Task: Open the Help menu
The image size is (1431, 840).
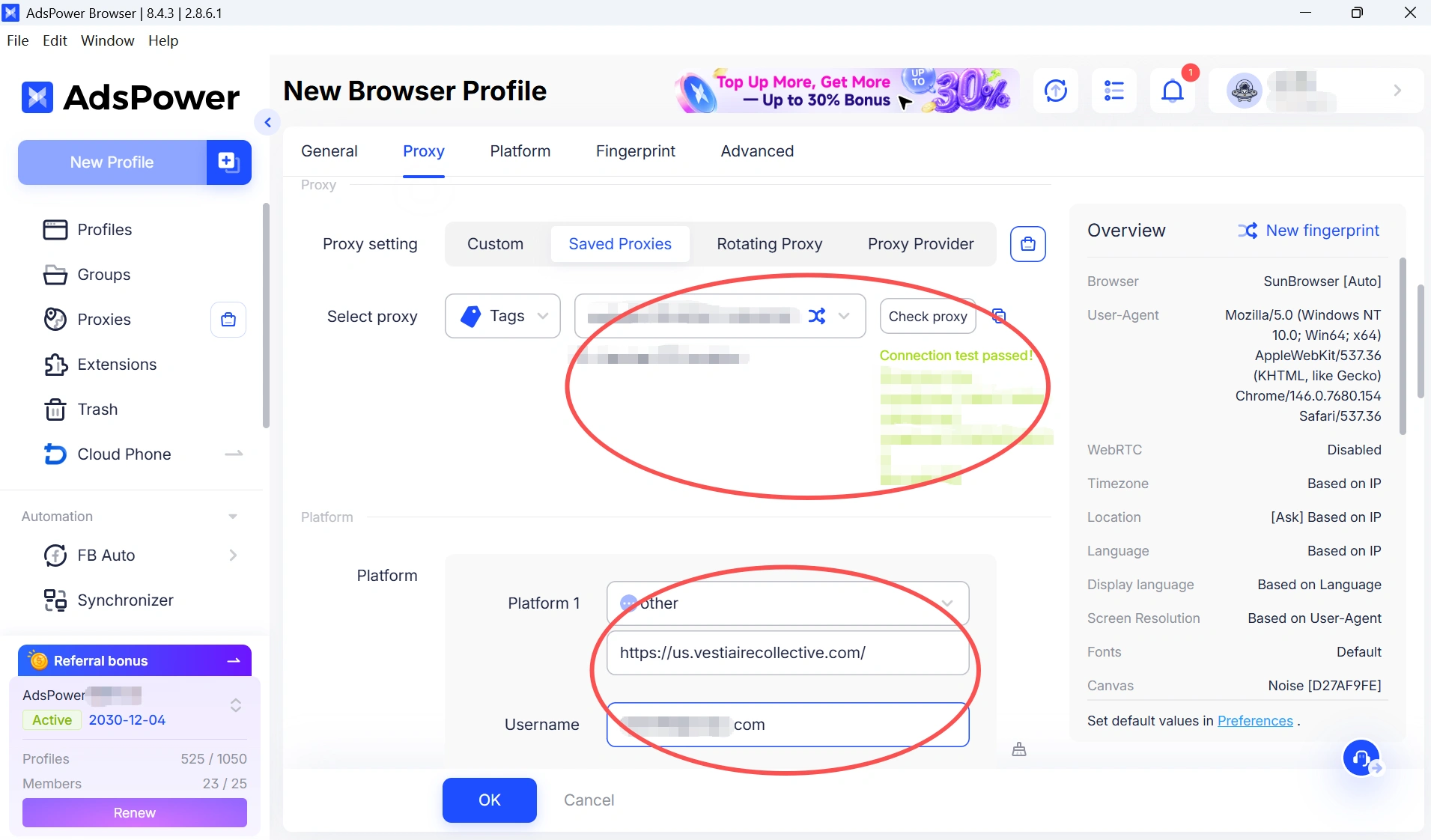Action: point(163,40)
